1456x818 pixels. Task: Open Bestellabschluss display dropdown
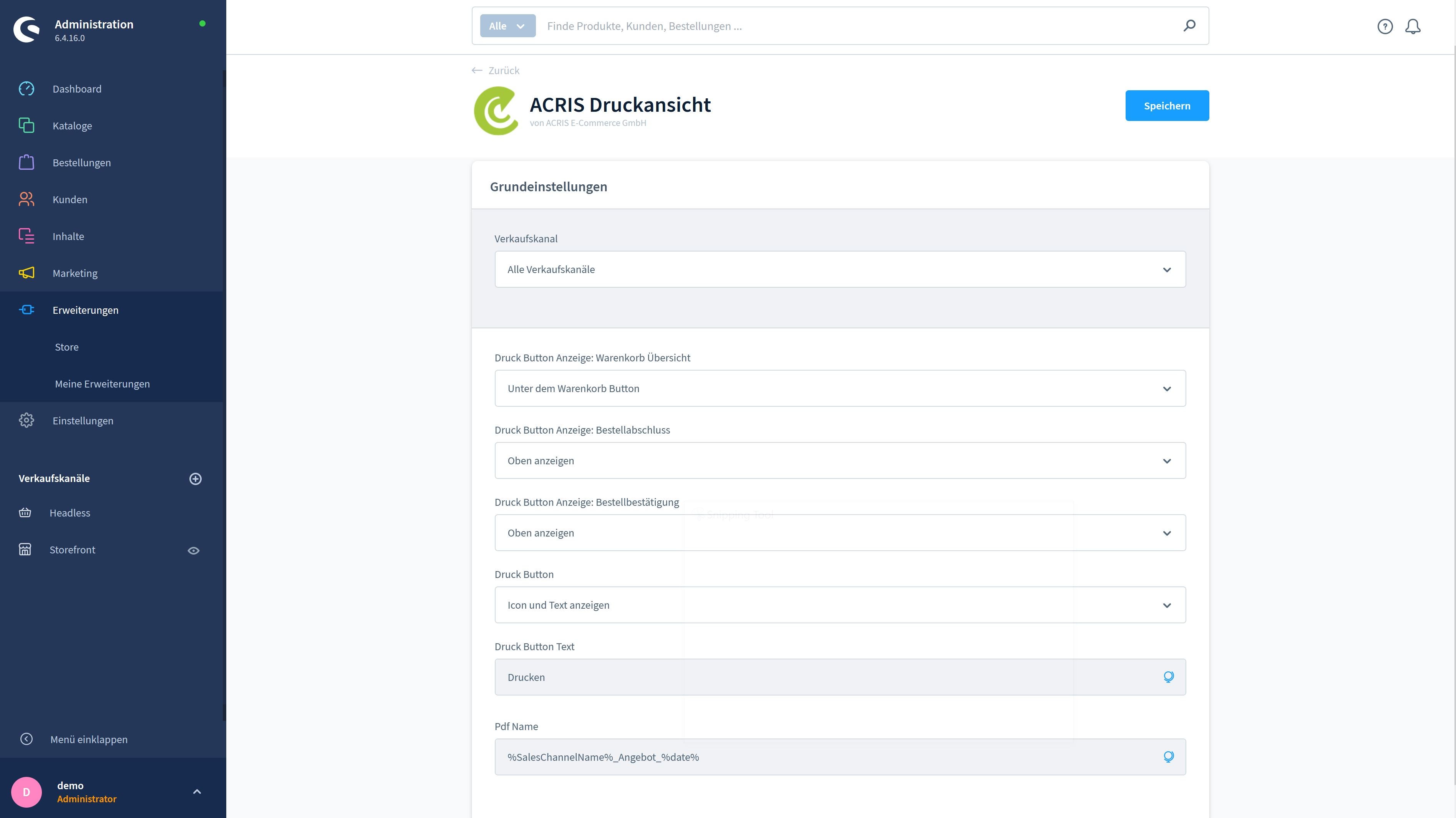point(840,460)
